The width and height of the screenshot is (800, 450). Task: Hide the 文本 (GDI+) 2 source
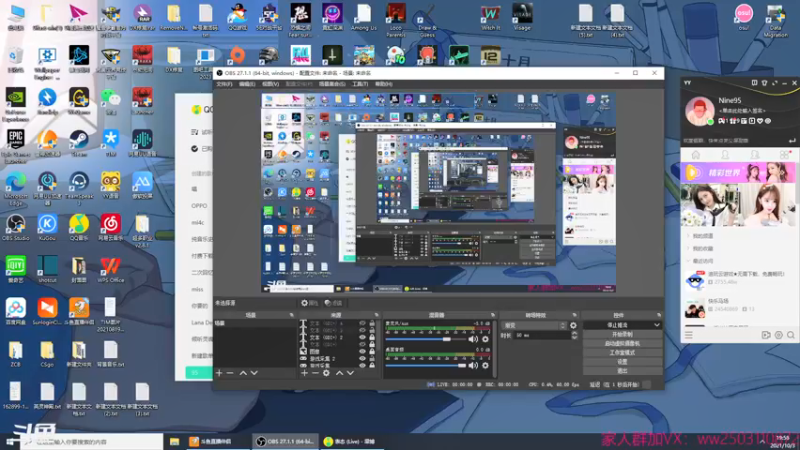[x=362, y=337]
